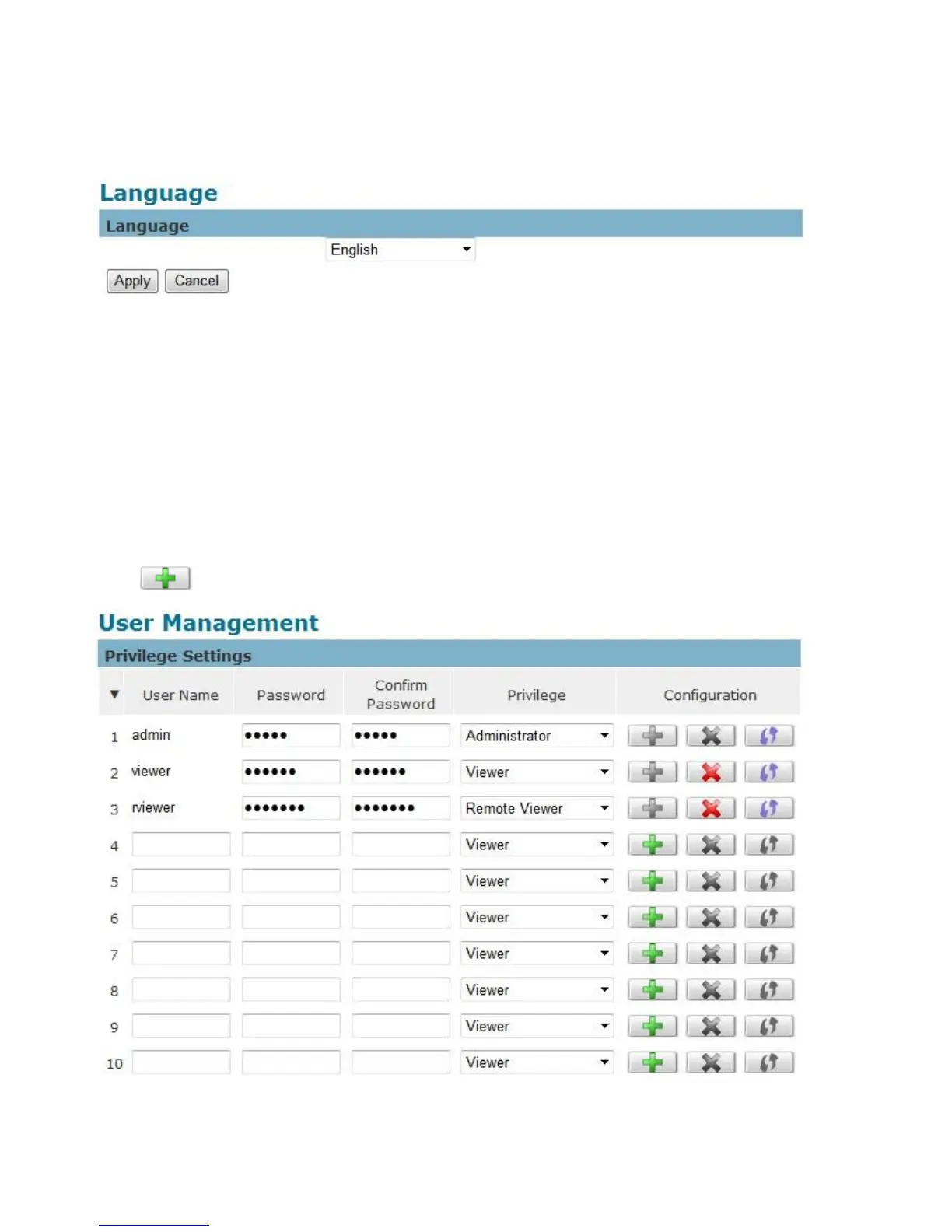Open privilege dropdown for viewer in row 2

(x=537, y=772)
